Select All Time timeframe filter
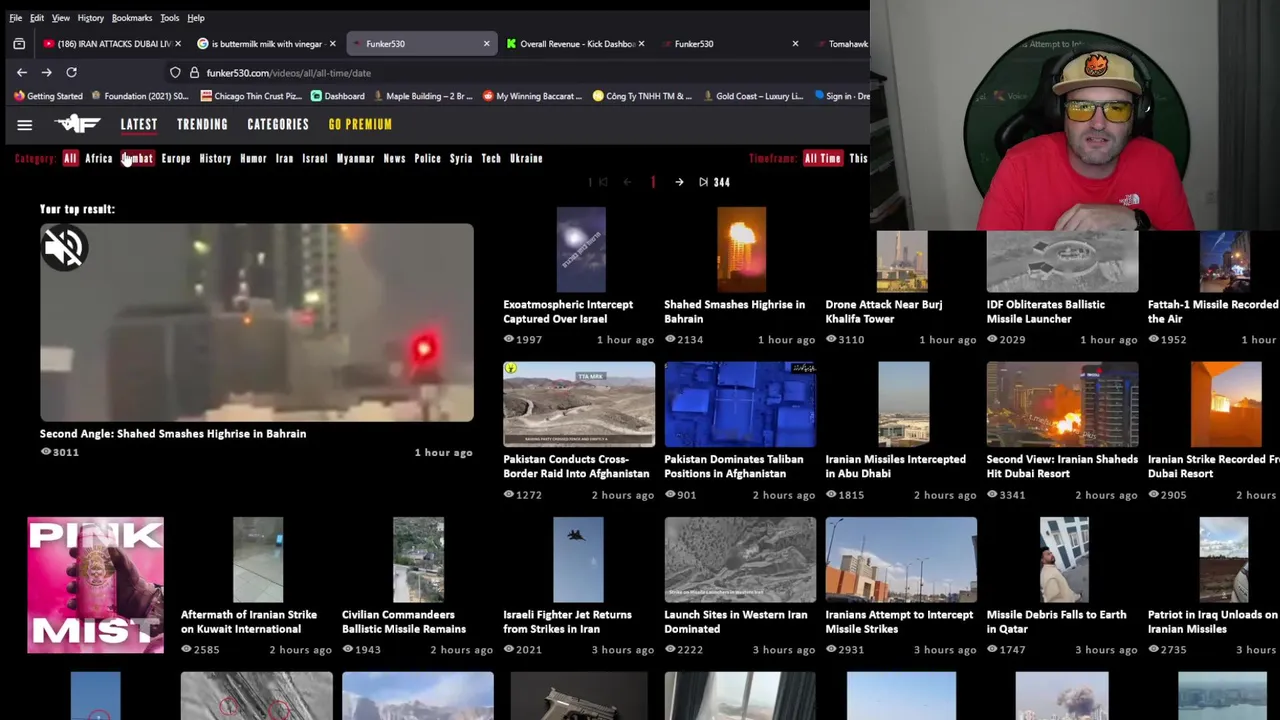1280x720 pixels. [x=823, y=158]
